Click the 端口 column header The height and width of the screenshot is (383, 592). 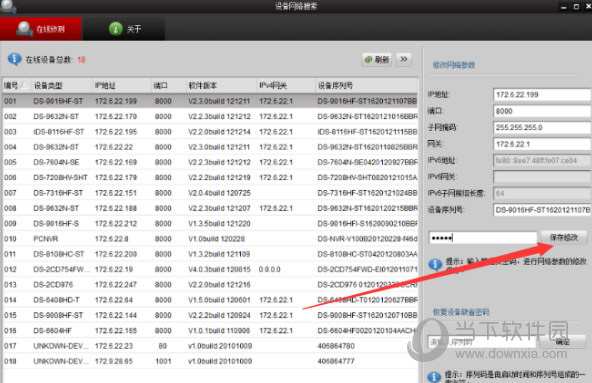169,86
